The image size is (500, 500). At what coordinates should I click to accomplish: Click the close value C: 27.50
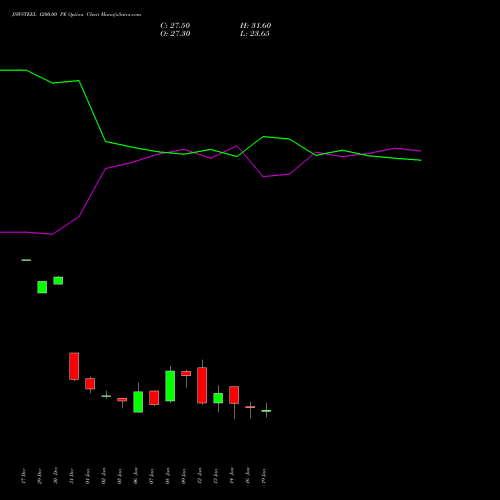tap(175, 26)
